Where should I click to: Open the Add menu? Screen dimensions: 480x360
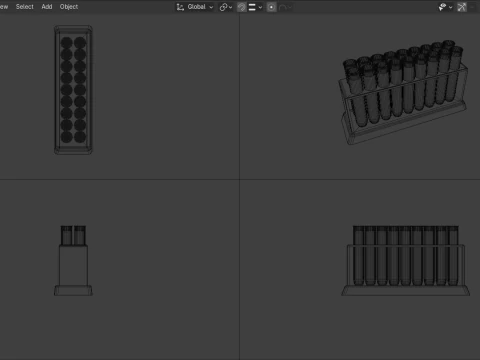[47, 7]
